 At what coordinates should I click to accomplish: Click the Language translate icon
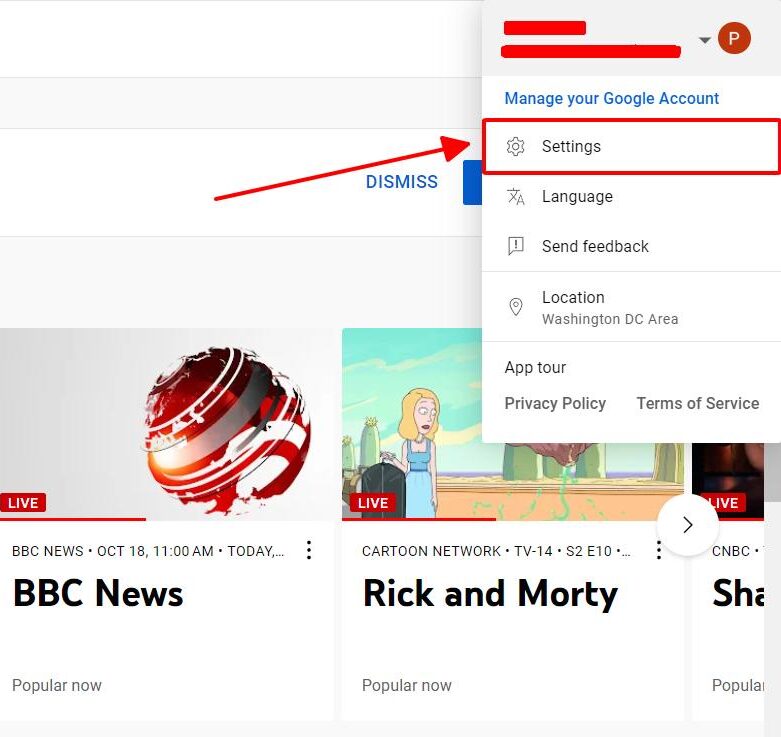point(516,197)
